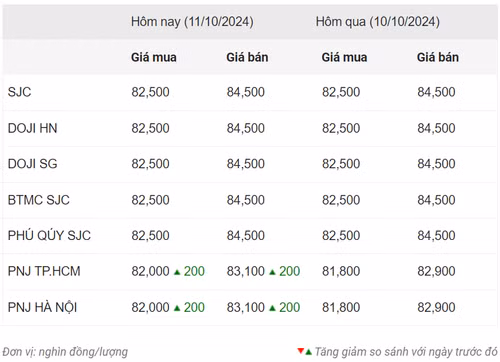Click SJC today's selling price 84,500

[246, 92]
